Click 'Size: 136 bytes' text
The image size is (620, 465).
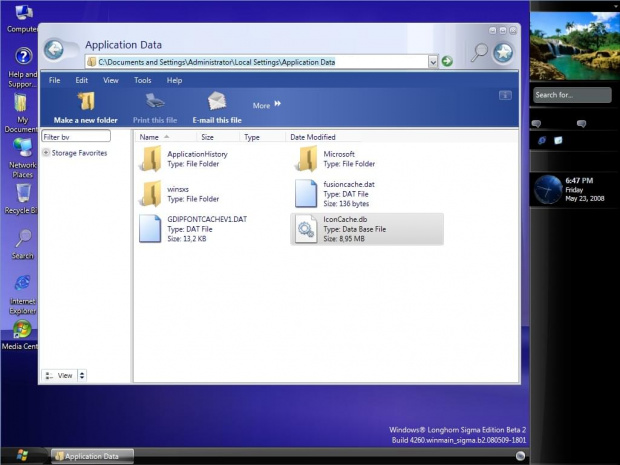346,204
